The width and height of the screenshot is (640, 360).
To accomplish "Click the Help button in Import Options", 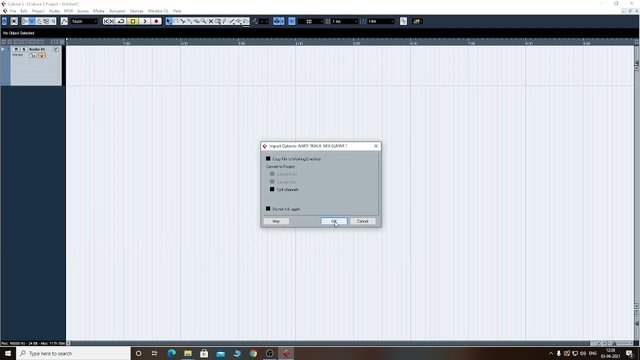I will point(276,221).
